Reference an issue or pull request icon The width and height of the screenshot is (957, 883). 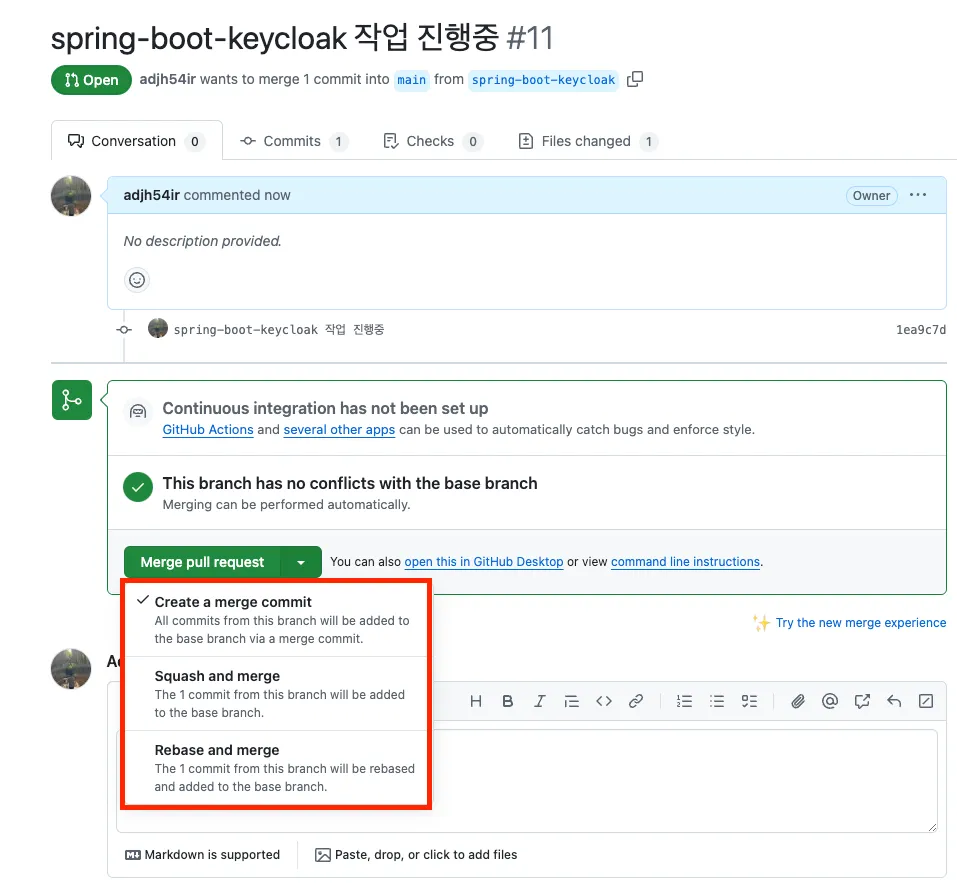(862, 701)
